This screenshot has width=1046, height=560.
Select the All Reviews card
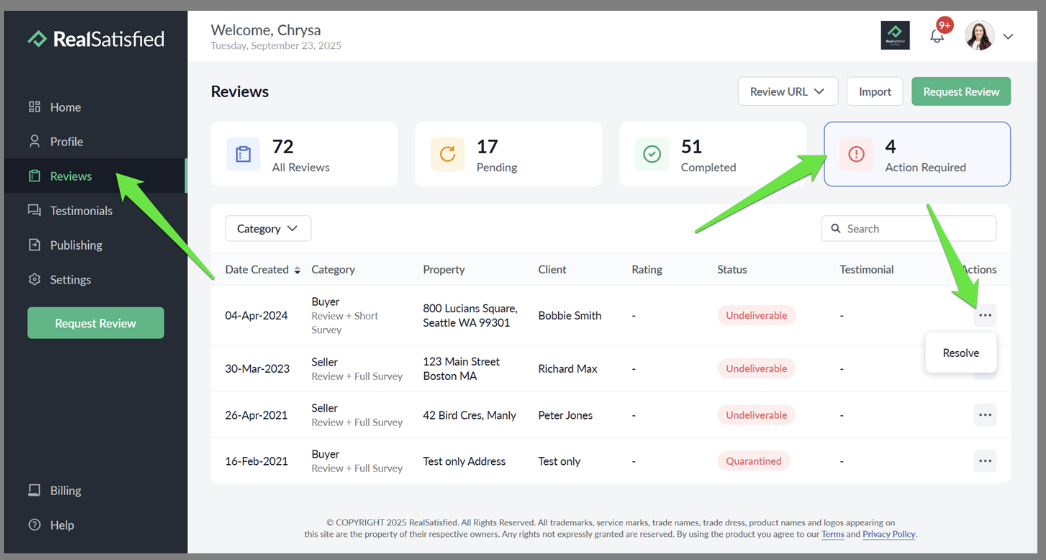[x=304, y=154]
